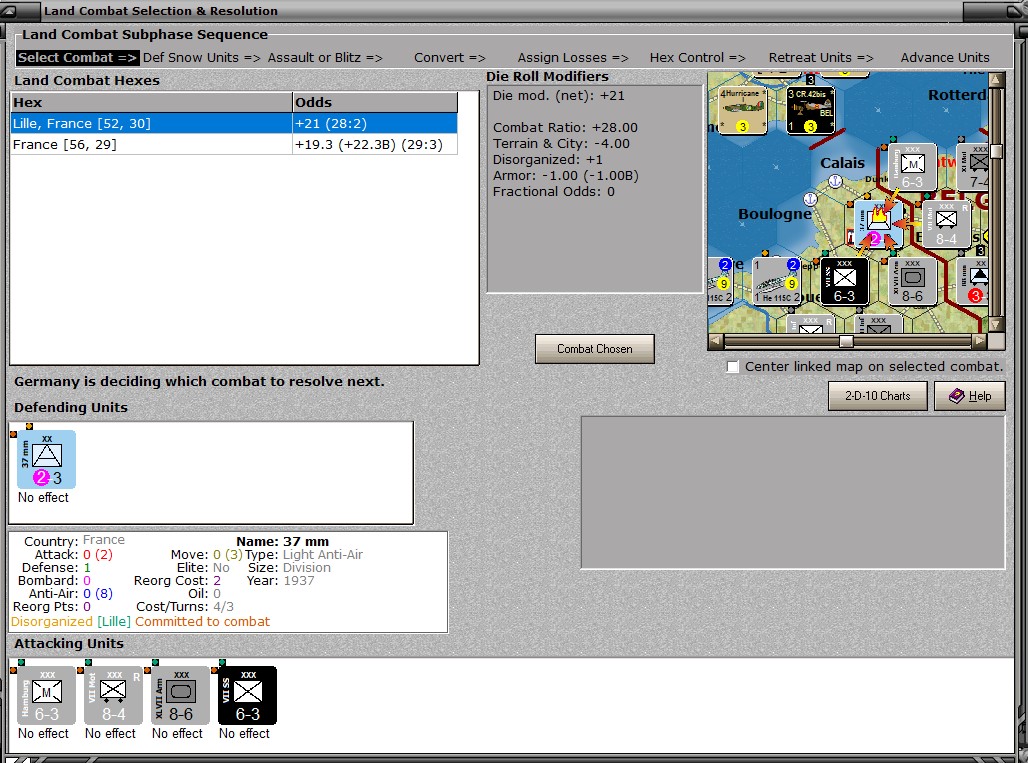Click the port anchor icon below Calais

[835, 181]
